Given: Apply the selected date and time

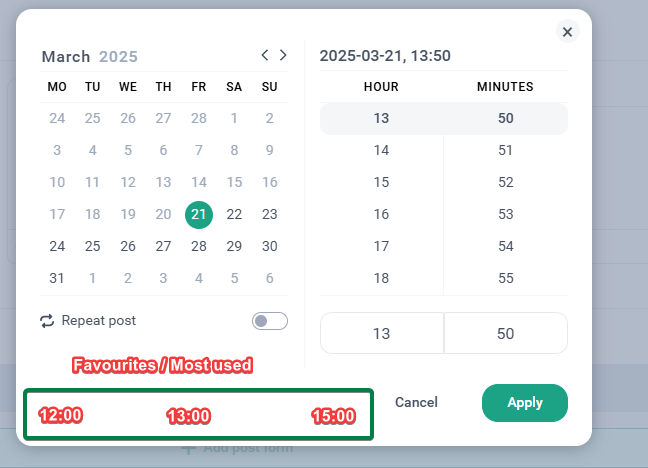Looking at the screenshot, I should click(525, 403).
